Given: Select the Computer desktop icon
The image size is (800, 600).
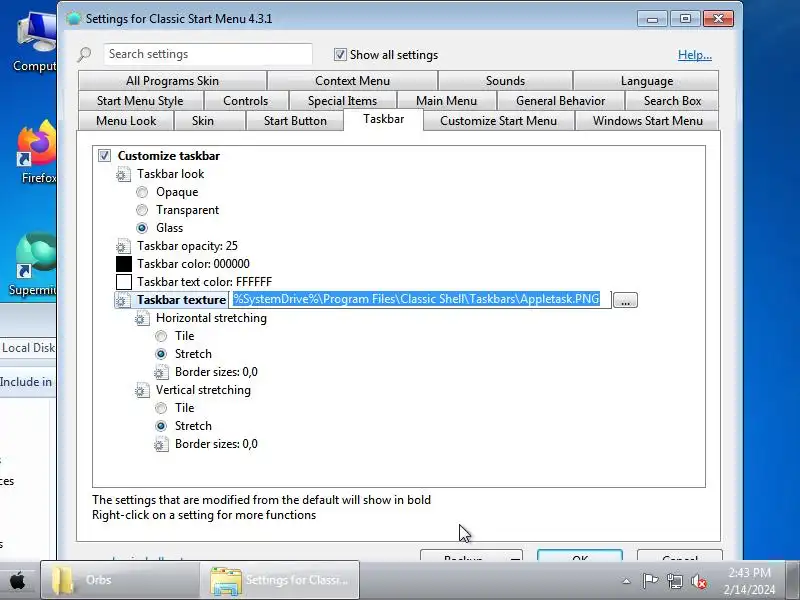Looking at the screenshot, I should pyautogui.click(x=36, y=42).
